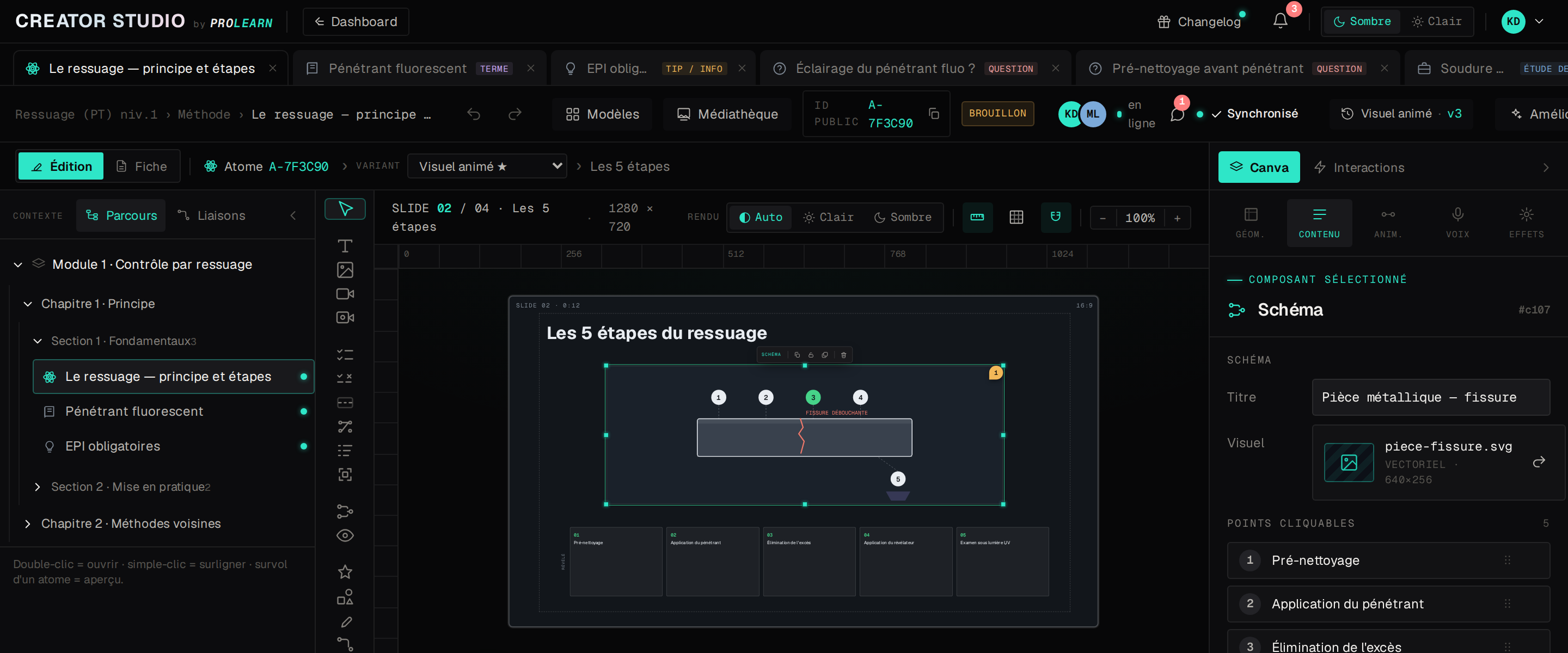This screenshot has width=1568, height=653.
Task: Open the comments bubble icon
Action: pyautogui.click(x=1177, y=114)
